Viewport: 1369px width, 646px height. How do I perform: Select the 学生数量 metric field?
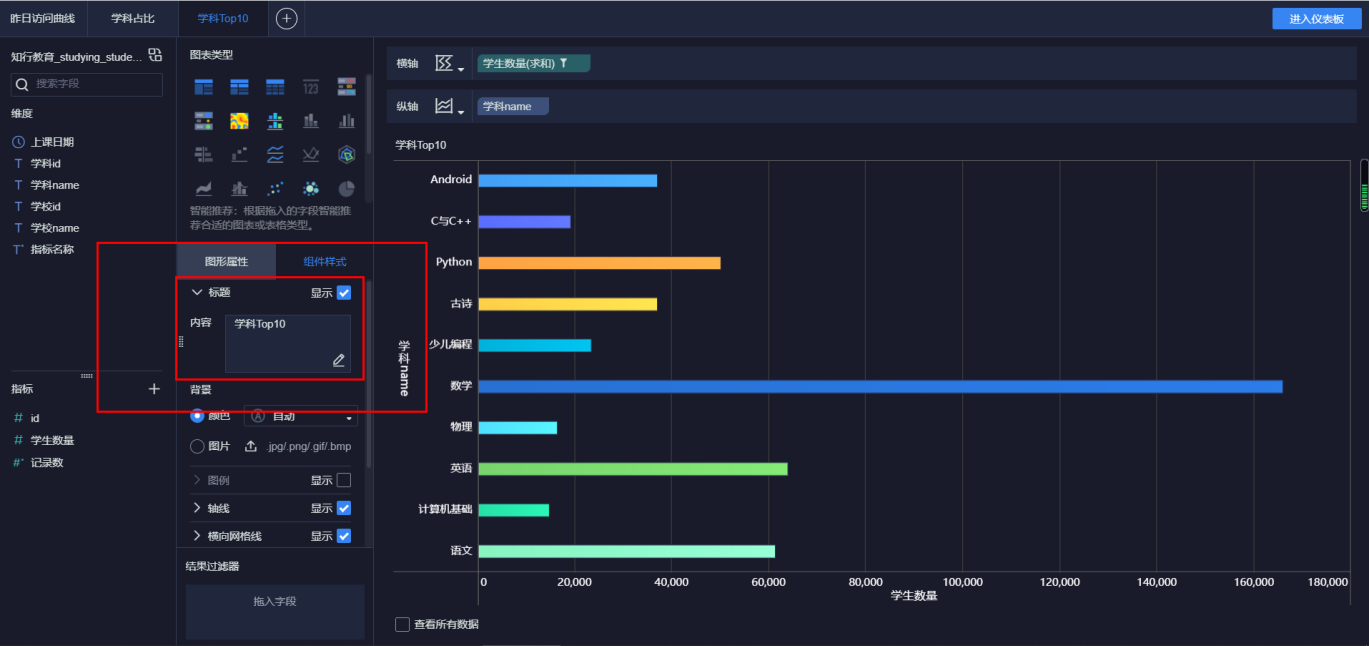pos(52,440)
